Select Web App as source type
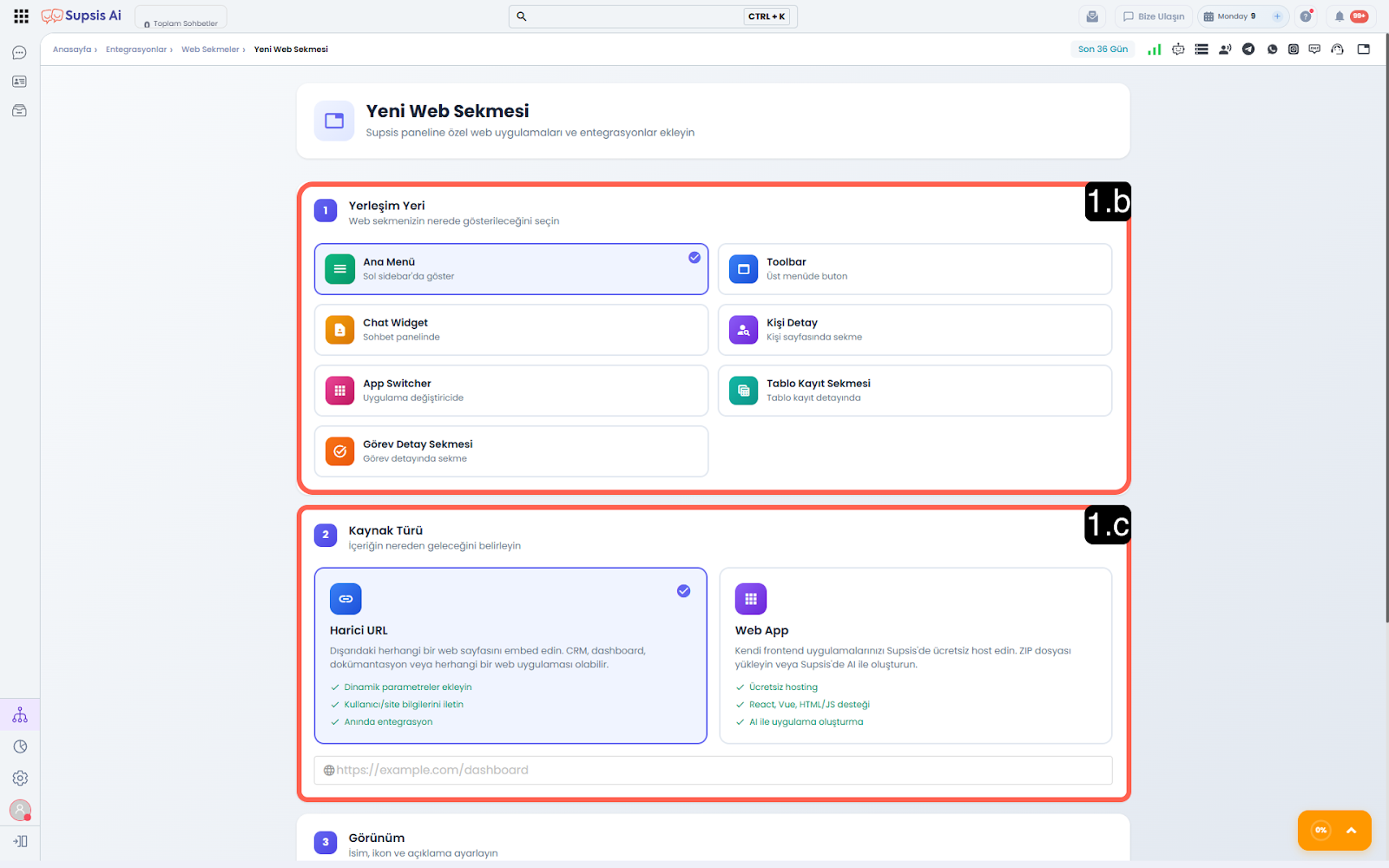The height and width of the screenshot is (868, 1389). [x=915, y=655]
